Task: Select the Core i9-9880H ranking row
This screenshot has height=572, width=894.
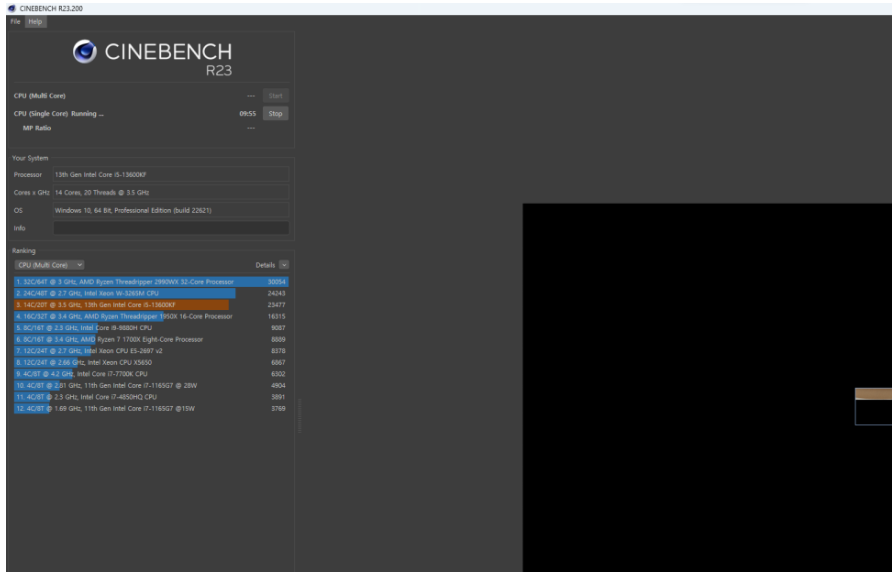Action: (x=151, y=328)
